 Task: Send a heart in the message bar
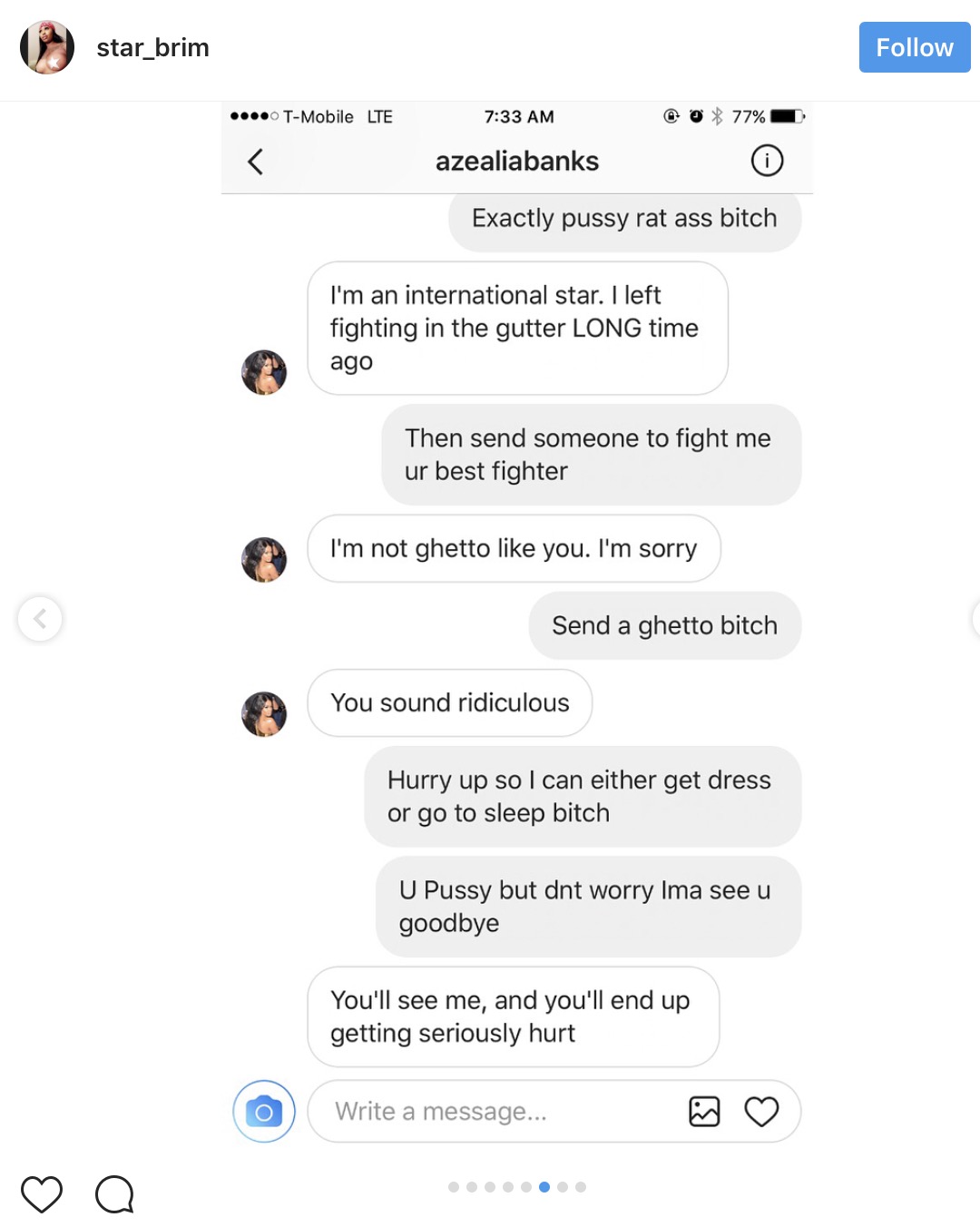coord(761,1111)
